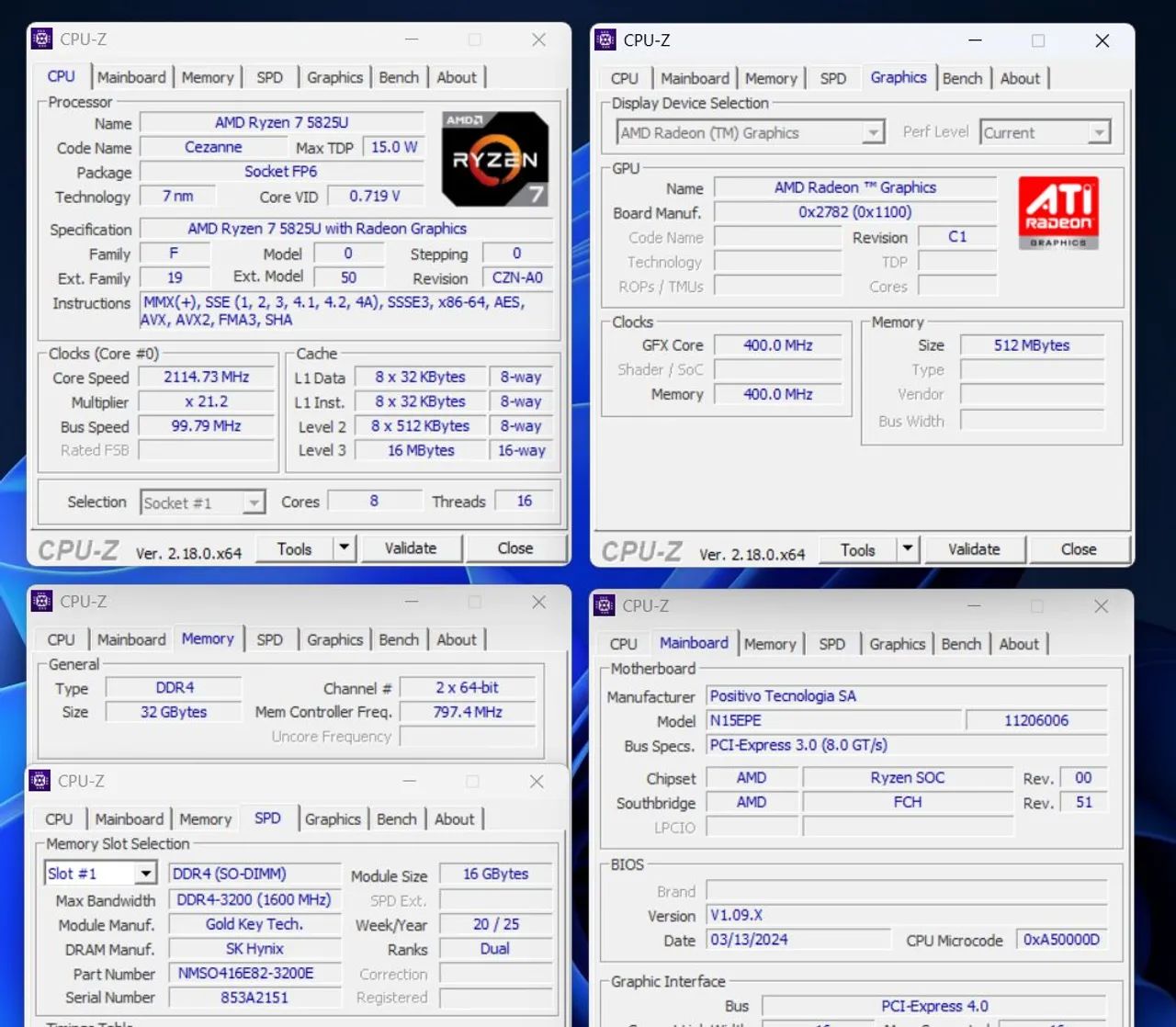1176x1027 pixels.
Task: Open the About tab in the Mainboard window
Action: pos(1020,643)
